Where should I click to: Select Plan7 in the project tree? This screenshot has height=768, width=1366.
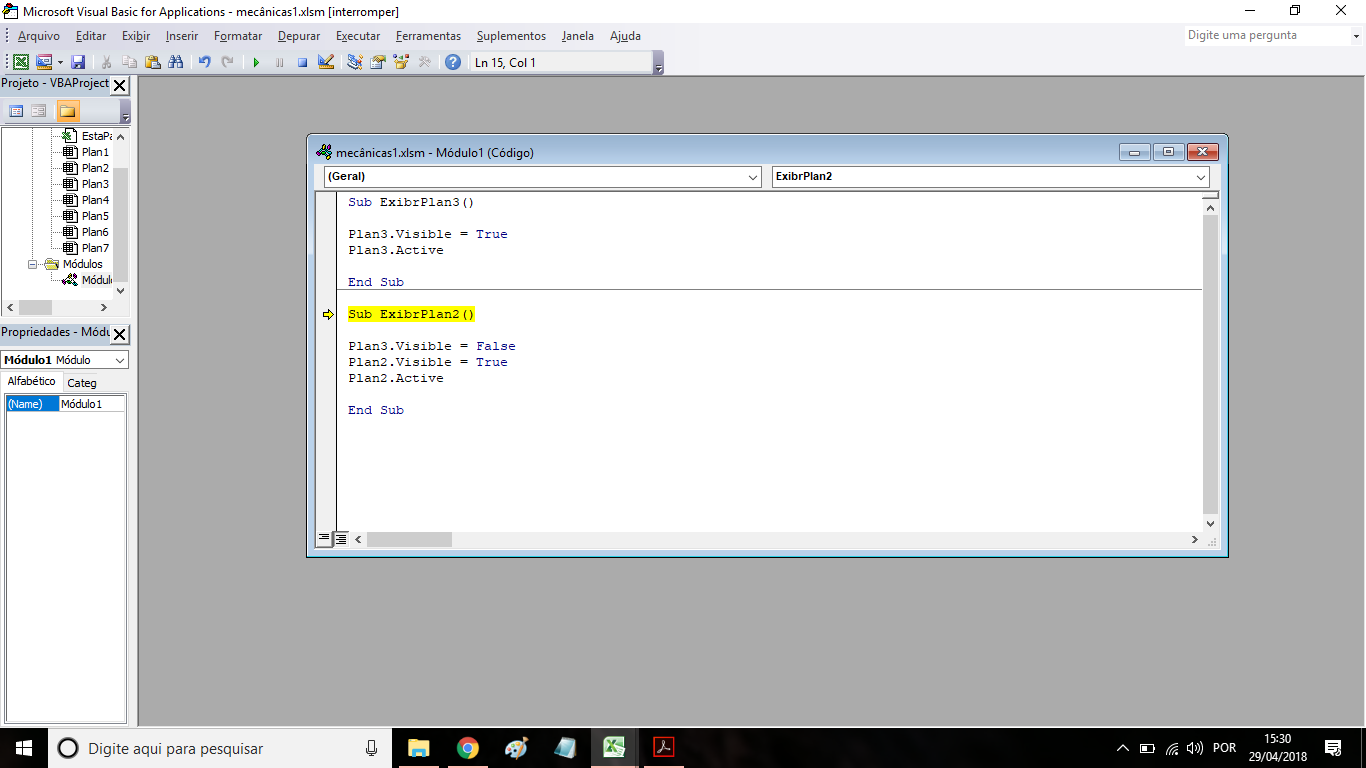point(95,248)
